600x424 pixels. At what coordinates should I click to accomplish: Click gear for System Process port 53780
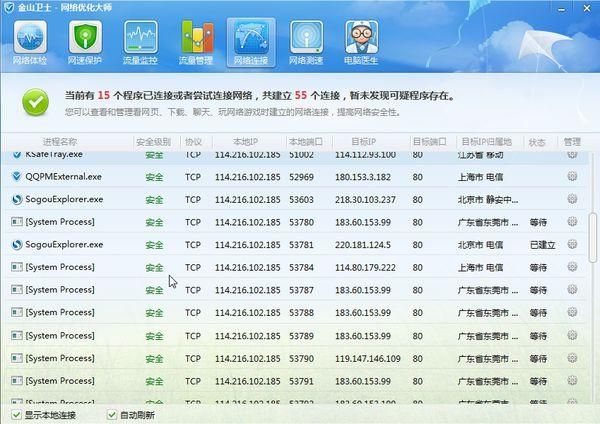572,222
